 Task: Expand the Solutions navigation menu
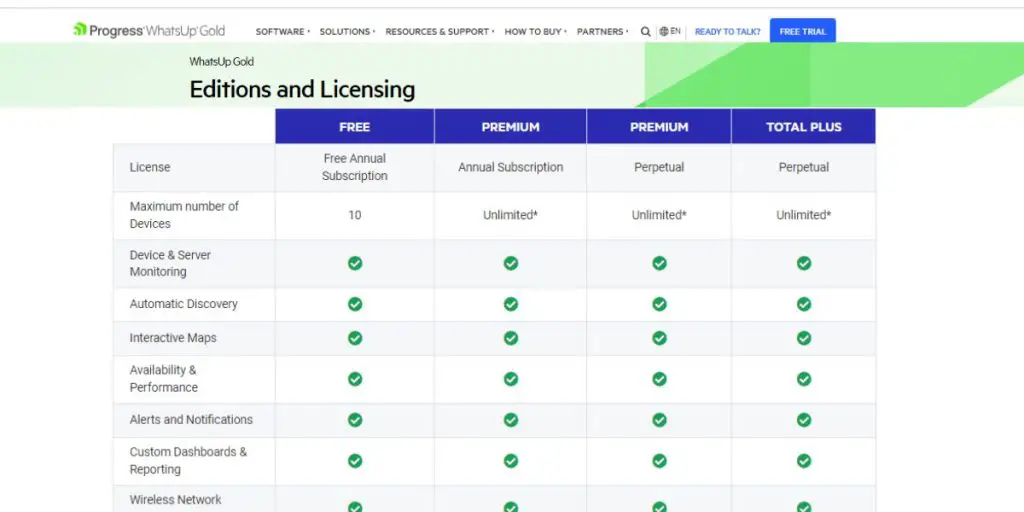point(347,31)
